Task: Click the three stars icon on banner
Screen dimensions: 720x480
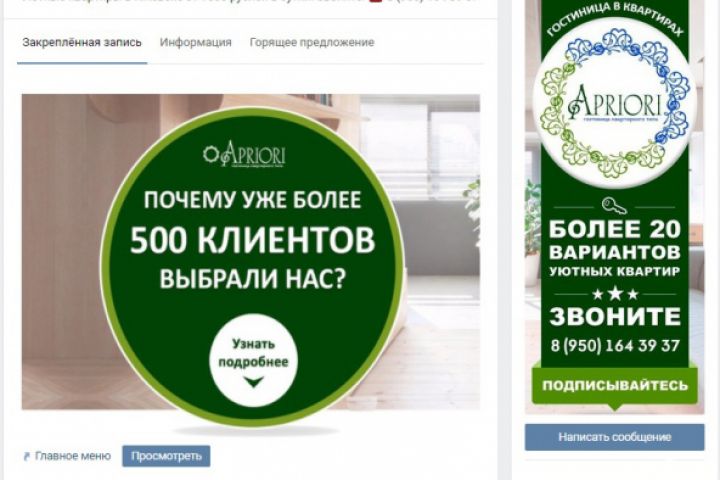Action: click(x=615, y=294)
